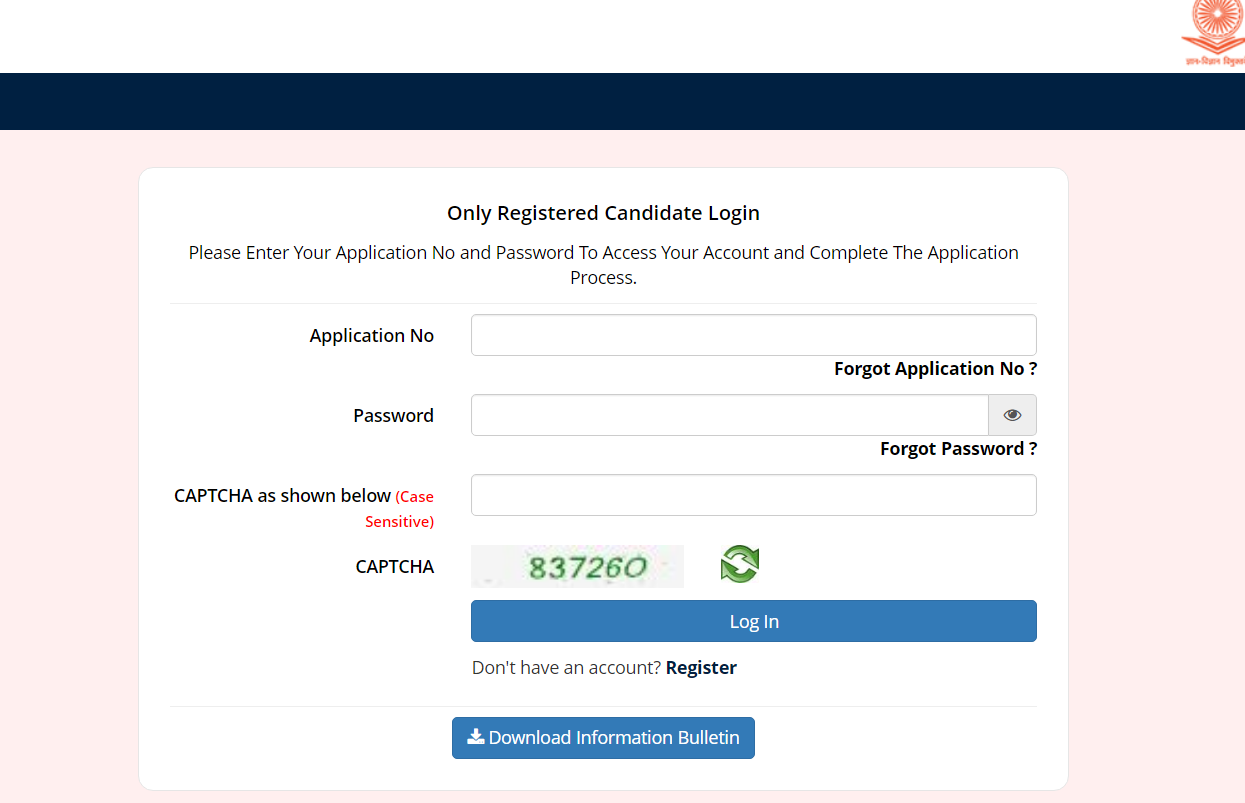The image size is (1245, 803).
Task: Open the Register link
Action: pyautogui.click(x=701, y=667)
